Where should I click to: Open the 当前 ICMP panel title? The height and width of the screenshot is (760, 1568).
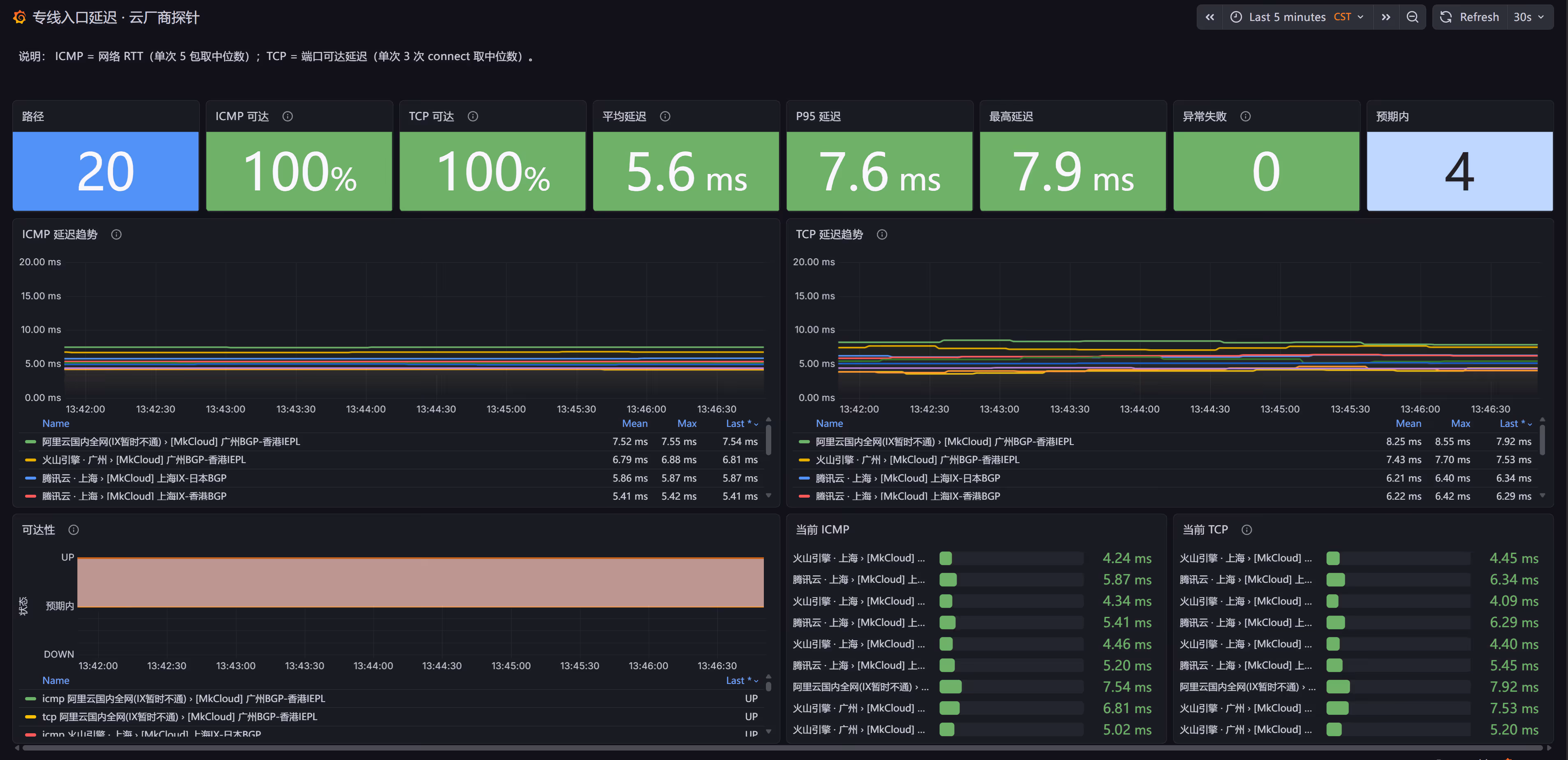pos(822,529)
